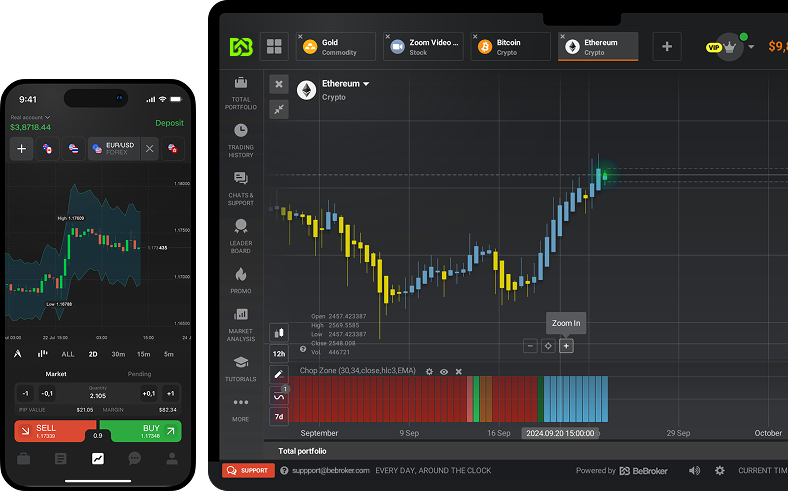
Task: Click the green BeBroker logo
Action: (x=241, y=47)
